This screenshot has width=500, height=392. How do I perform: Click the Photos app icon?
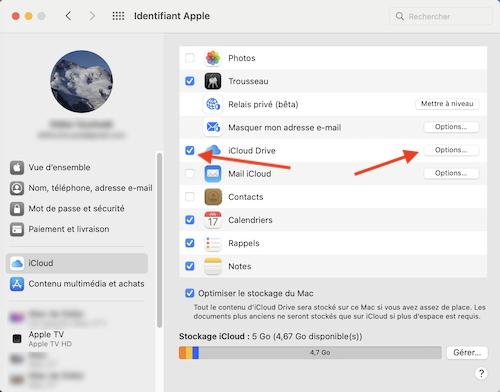(213, 58)
